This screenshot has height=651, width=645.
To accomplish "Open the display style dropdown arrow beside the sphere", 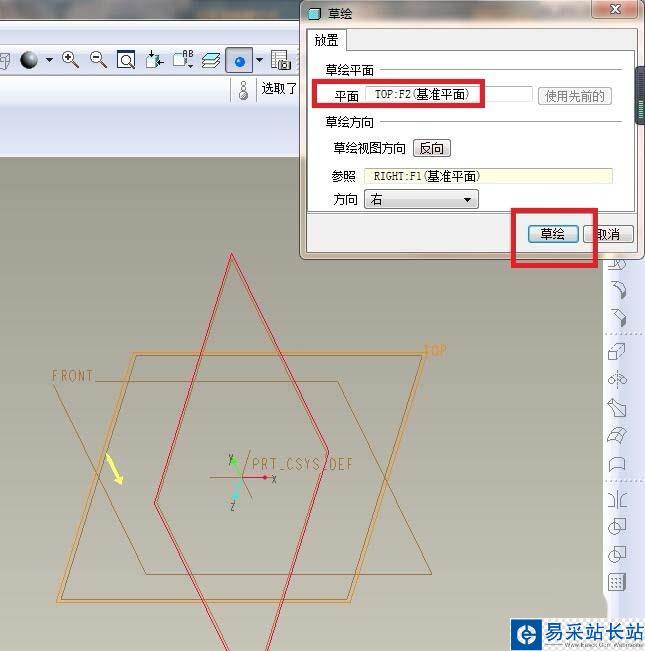I will (x=49, y=60).
